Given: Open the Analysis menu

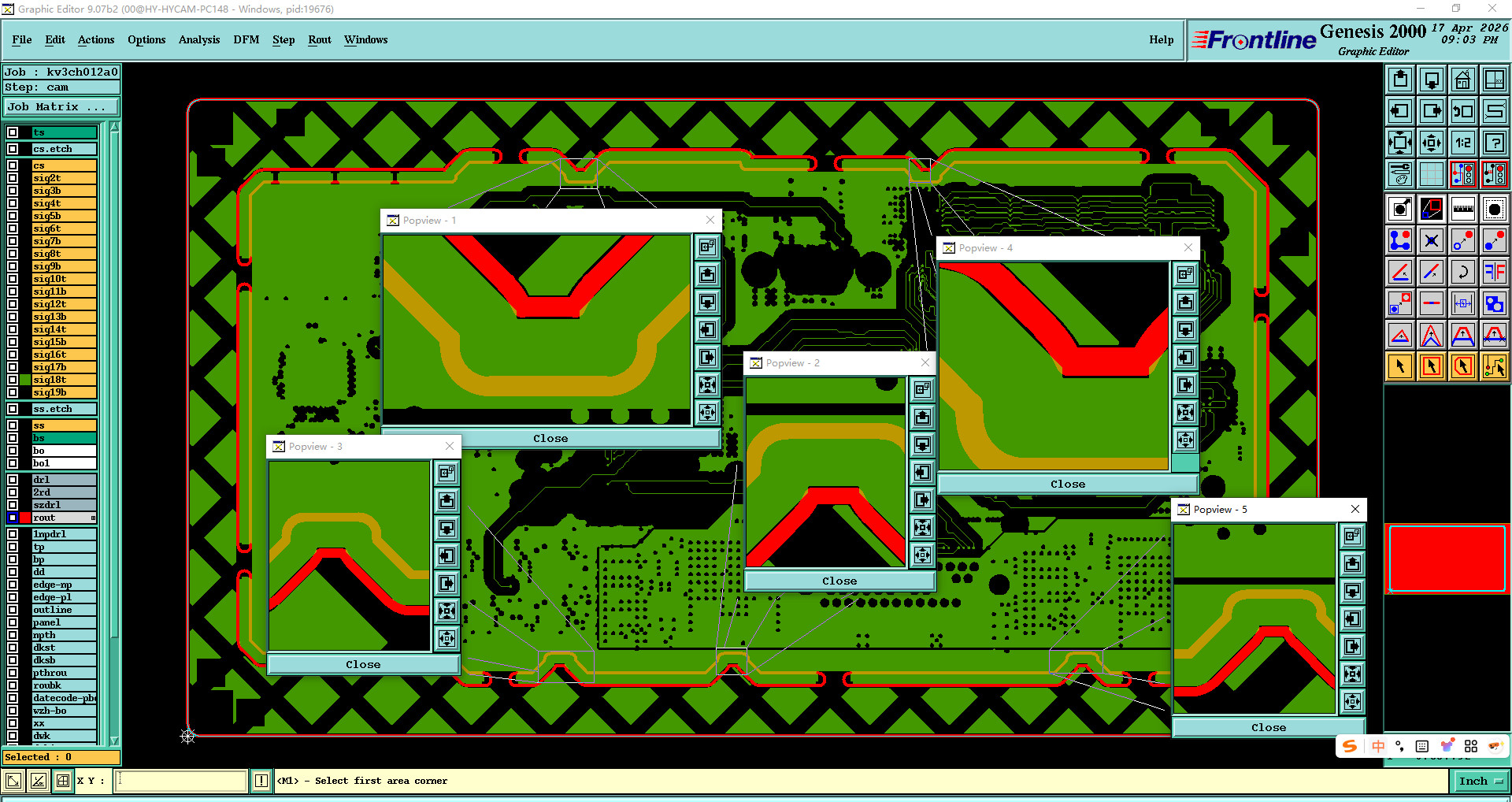Looking at the screenshot, I should [199, 39].
